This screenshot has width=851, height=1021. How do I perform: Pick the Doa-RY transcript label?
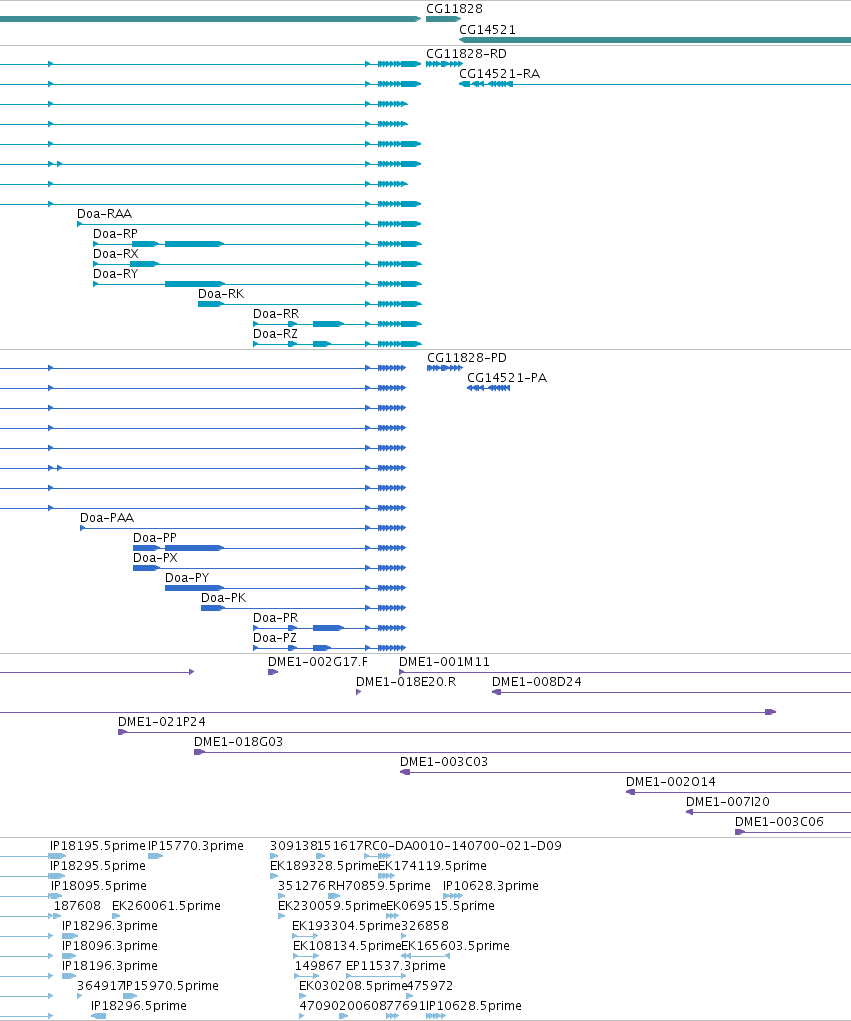[116, 273]
